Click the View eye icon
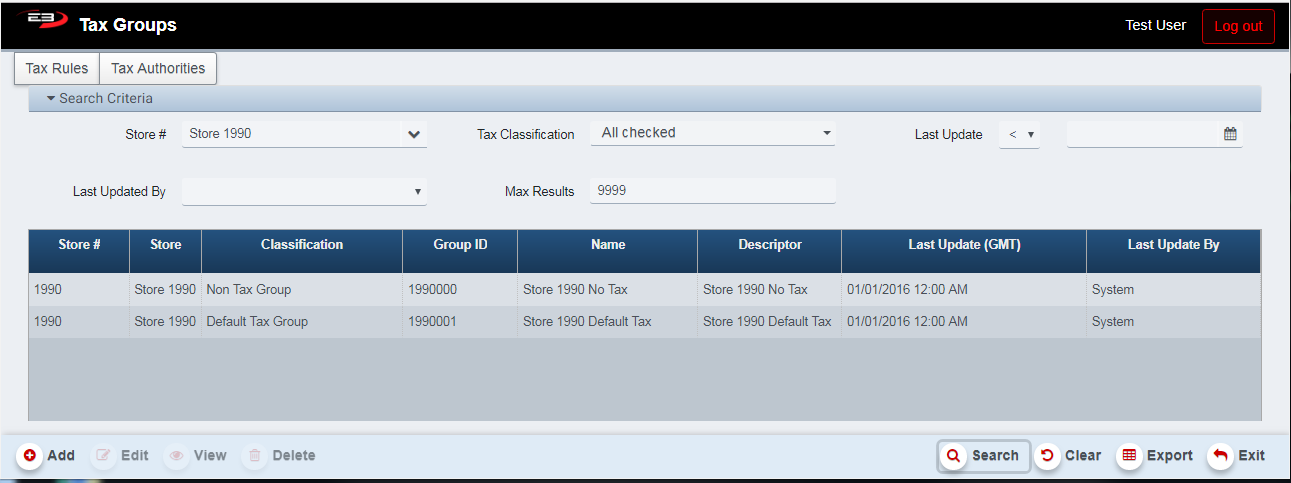Viewport: 1291px width, 483px height. (176, 456)
